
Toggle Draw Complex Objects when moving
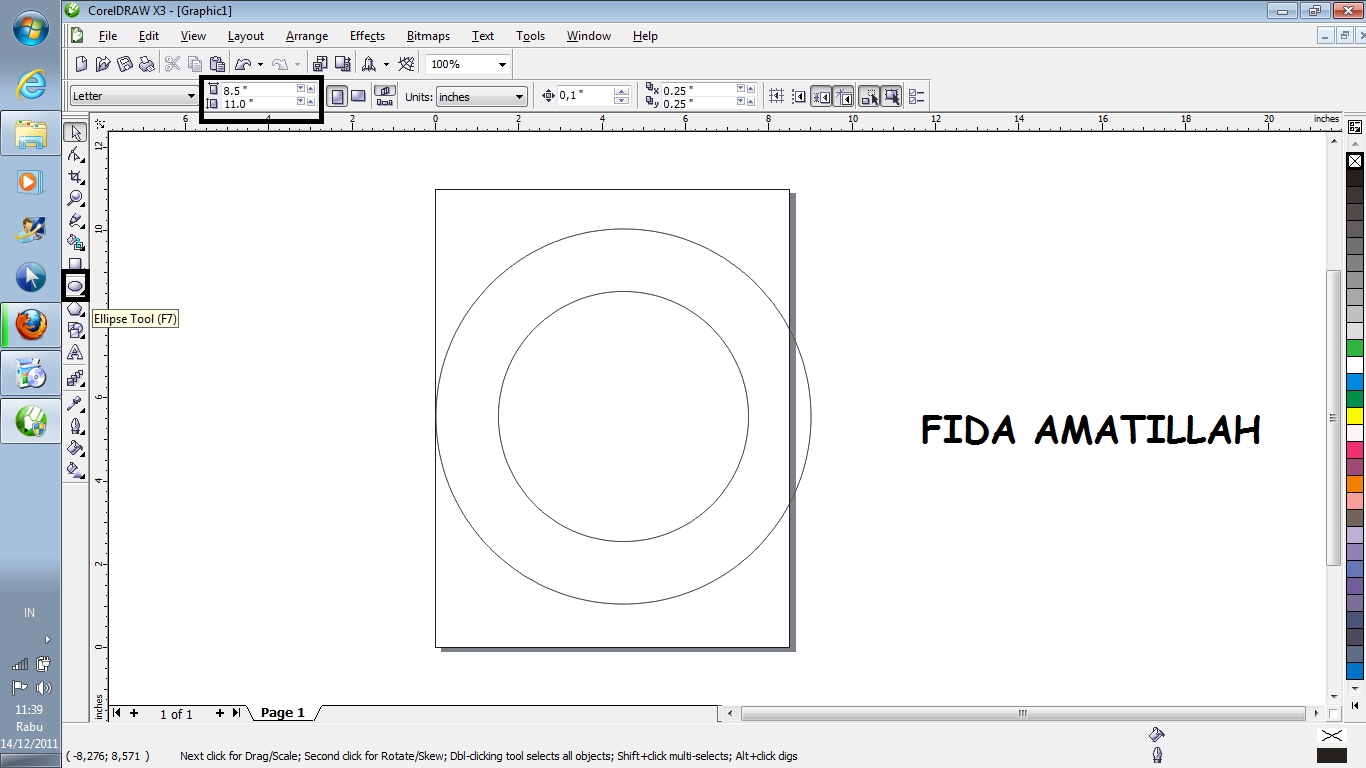[870, 96]
